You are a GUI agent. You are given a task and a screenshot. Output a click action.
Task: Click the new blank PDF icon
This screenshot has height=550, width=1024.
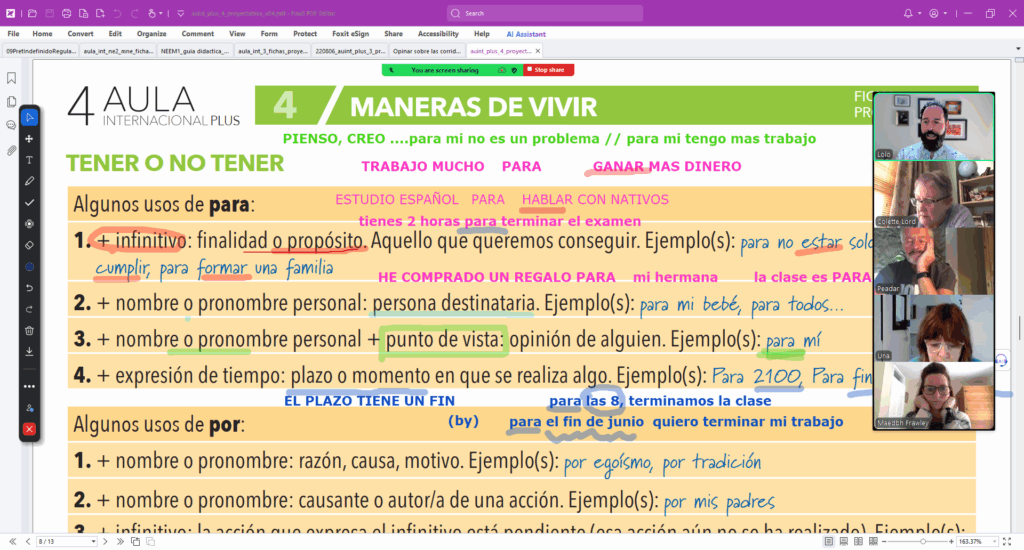click(x=100, y=13)
